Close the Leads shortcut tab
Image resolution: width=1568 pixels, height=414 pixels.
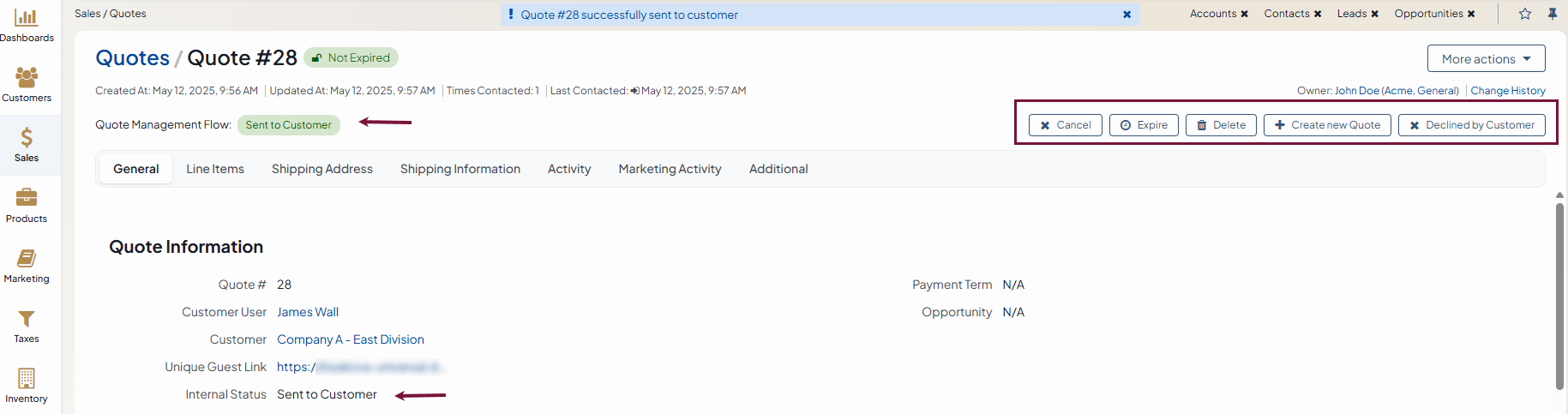pyautogui.click(x=1374, y=14)
